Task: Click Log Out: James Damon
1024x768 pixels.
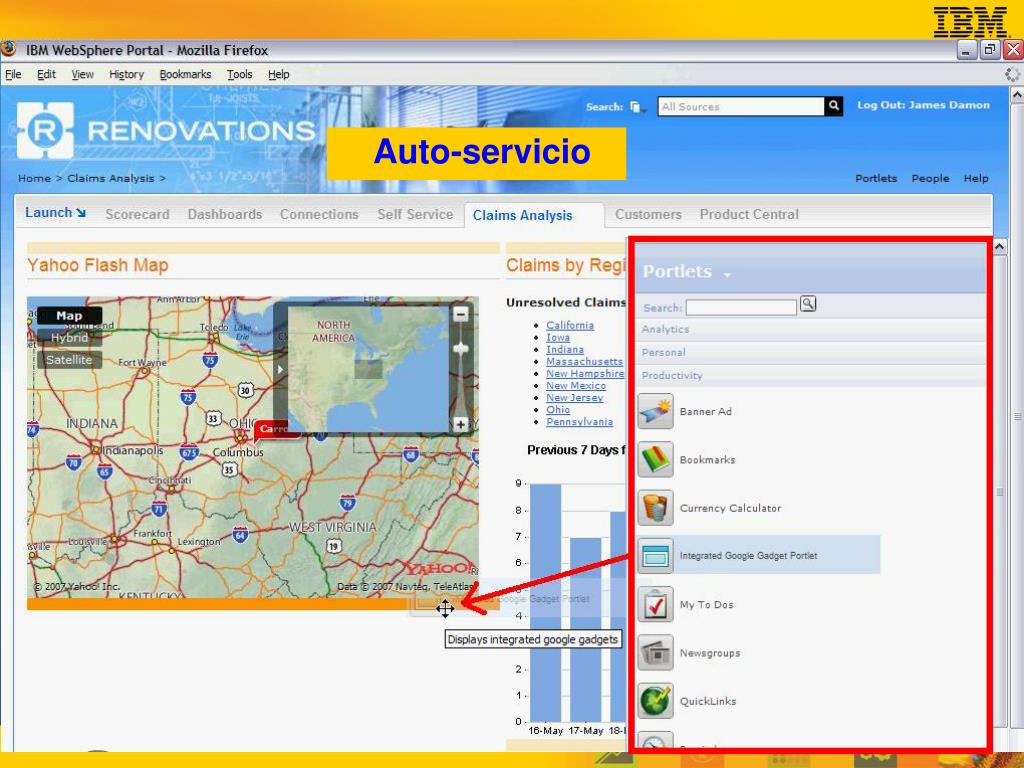Action: [x=923, y=105]
